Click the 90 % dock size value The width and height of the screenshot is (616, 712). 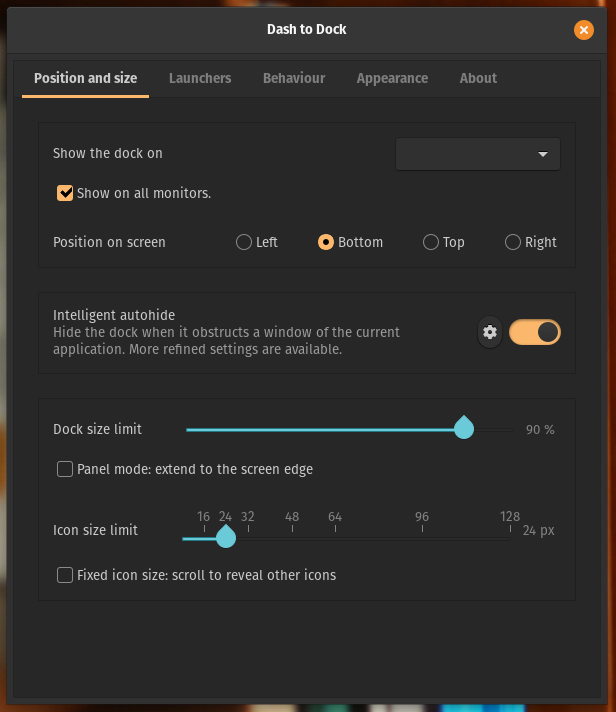[x=540, y=430]
